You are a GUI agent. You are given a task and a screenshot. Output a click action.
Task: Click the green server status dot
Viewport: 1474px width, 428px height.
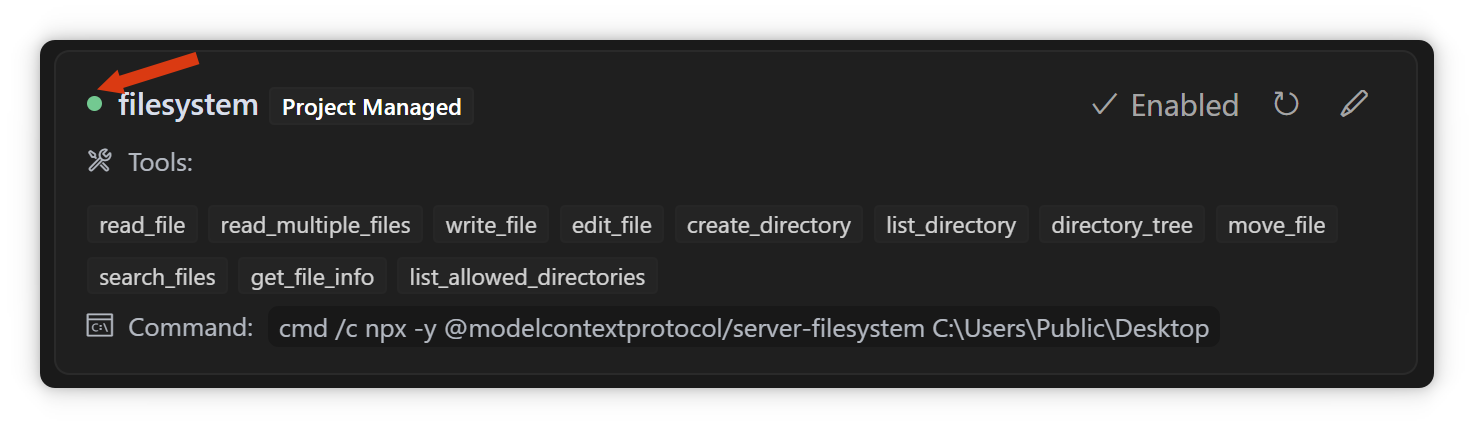95,104
